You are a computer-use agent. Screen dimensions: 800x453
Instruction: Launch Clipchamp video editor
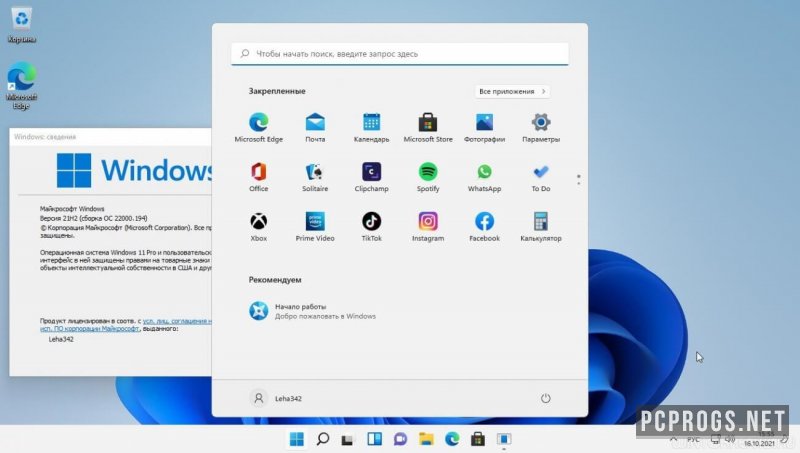371,177
